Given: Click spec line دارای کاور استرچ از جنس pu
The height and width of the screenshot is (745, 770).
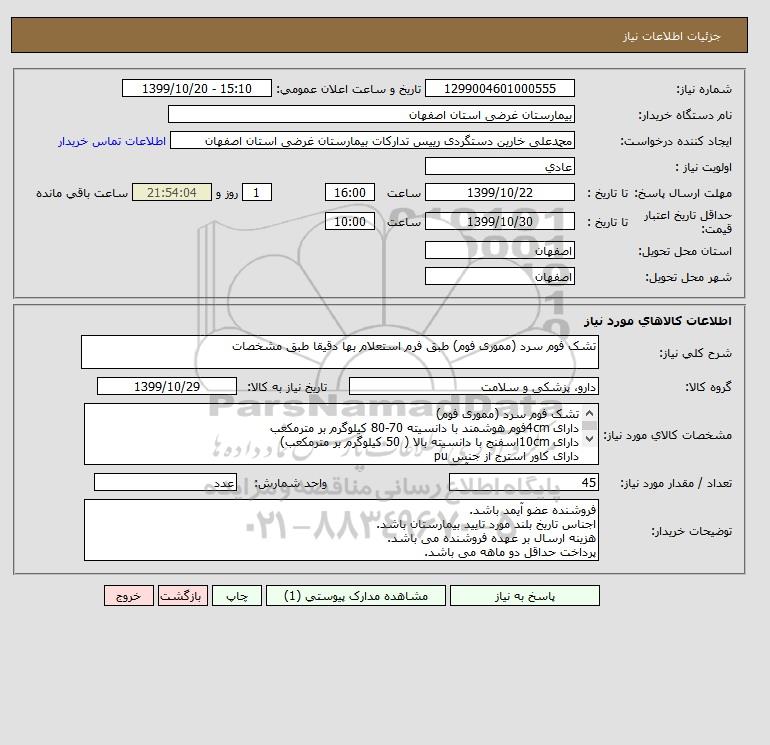Looking at the screenshot, I should click(x=506, y=457).
